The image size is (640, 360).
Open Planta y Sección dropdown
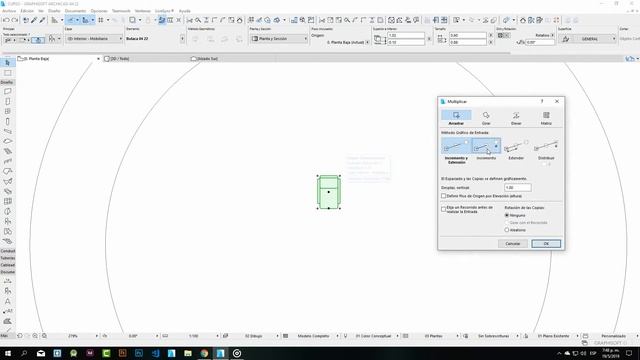pyautogui.click(x=279, y=38)
